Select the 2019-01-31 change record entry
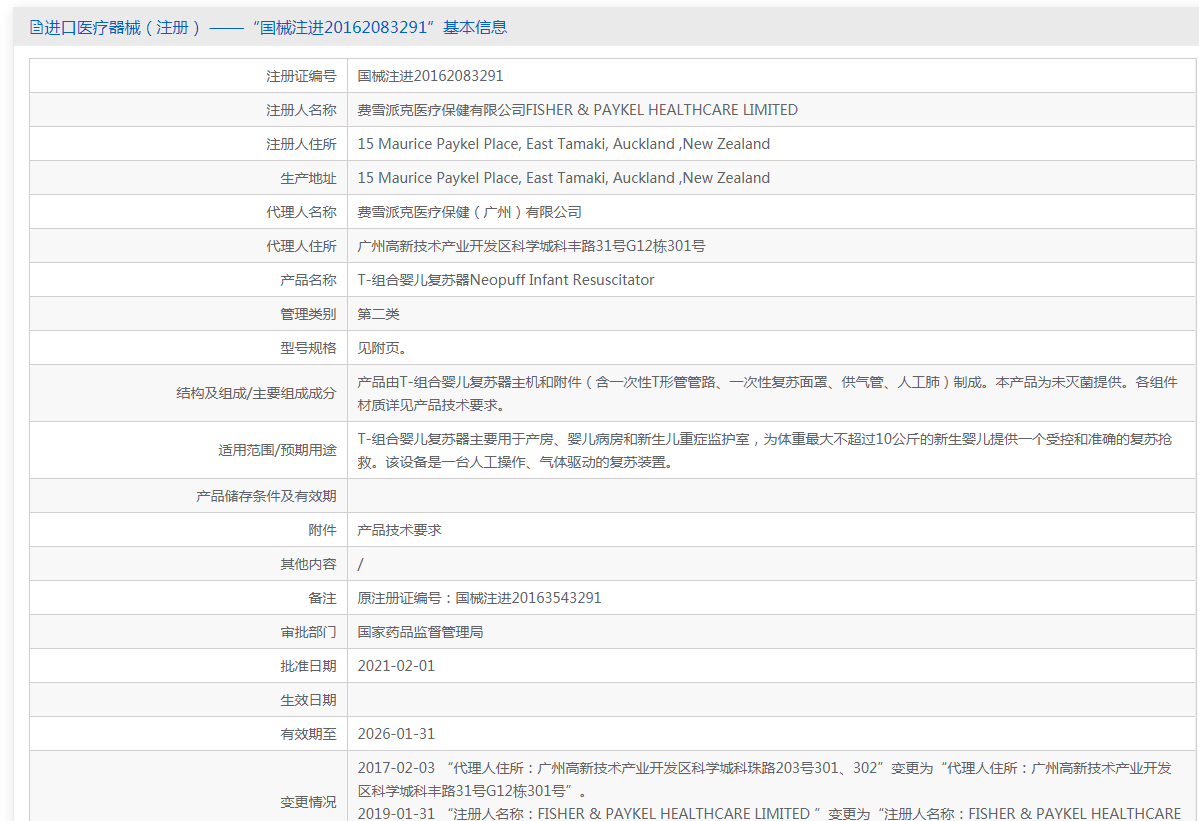The width and height of the screenshot is (1199, 821). tap(769, 813)
